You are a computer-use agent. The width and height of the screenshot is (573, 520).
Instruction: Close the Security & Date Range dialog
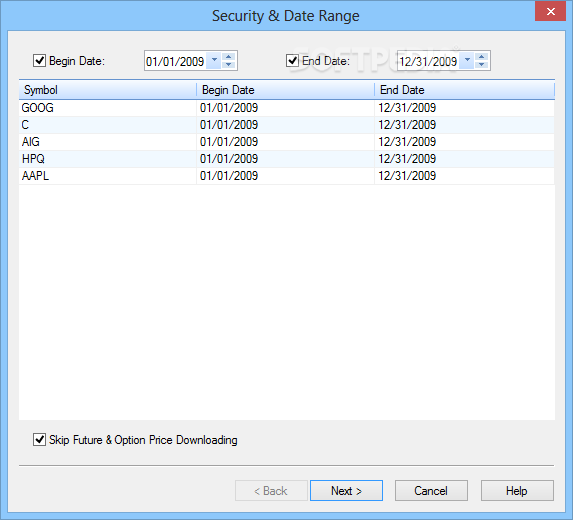[x=551, y=11]
